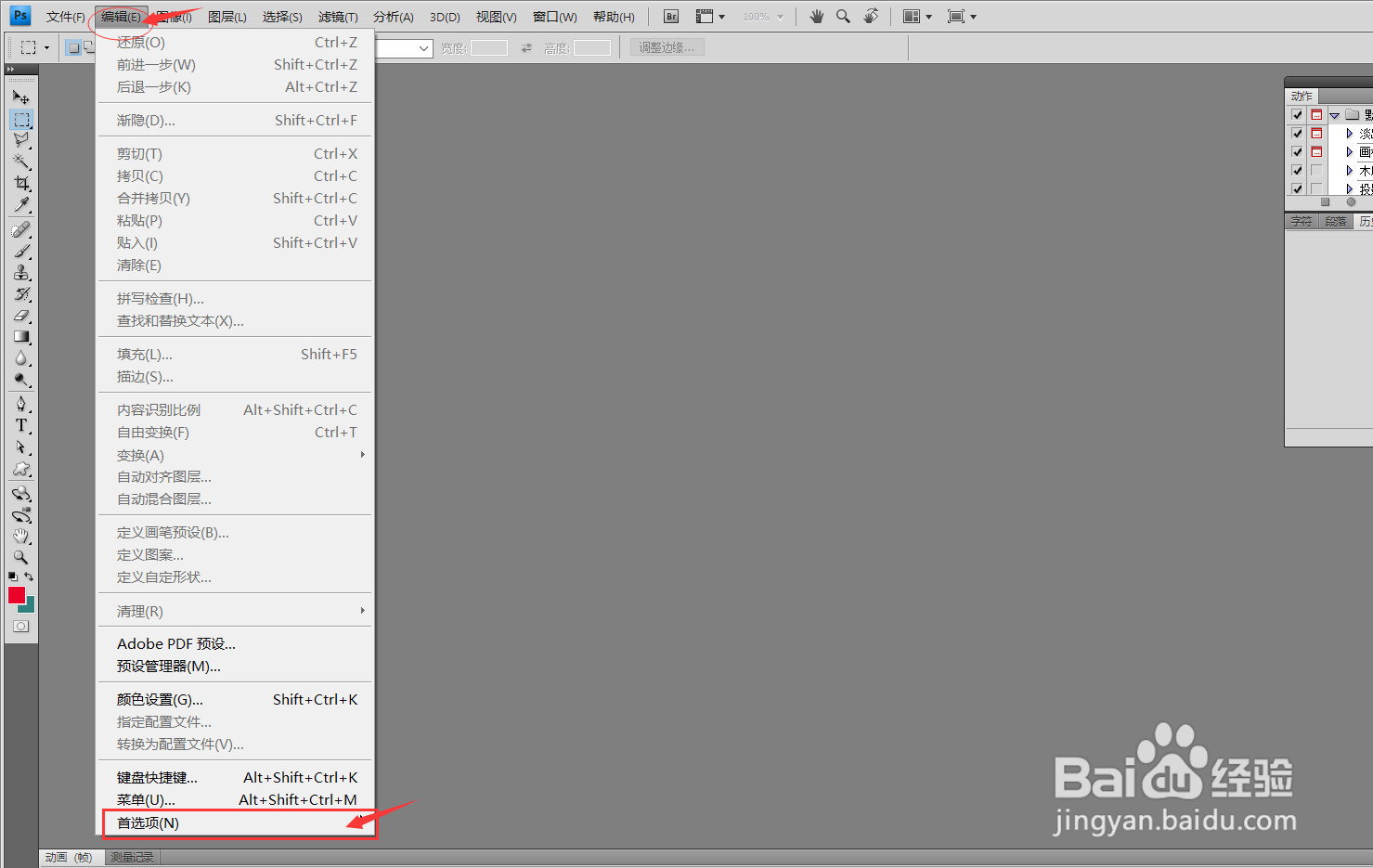Toggle Quick Mask mode

pyautogui.click(x=20, y=627)
